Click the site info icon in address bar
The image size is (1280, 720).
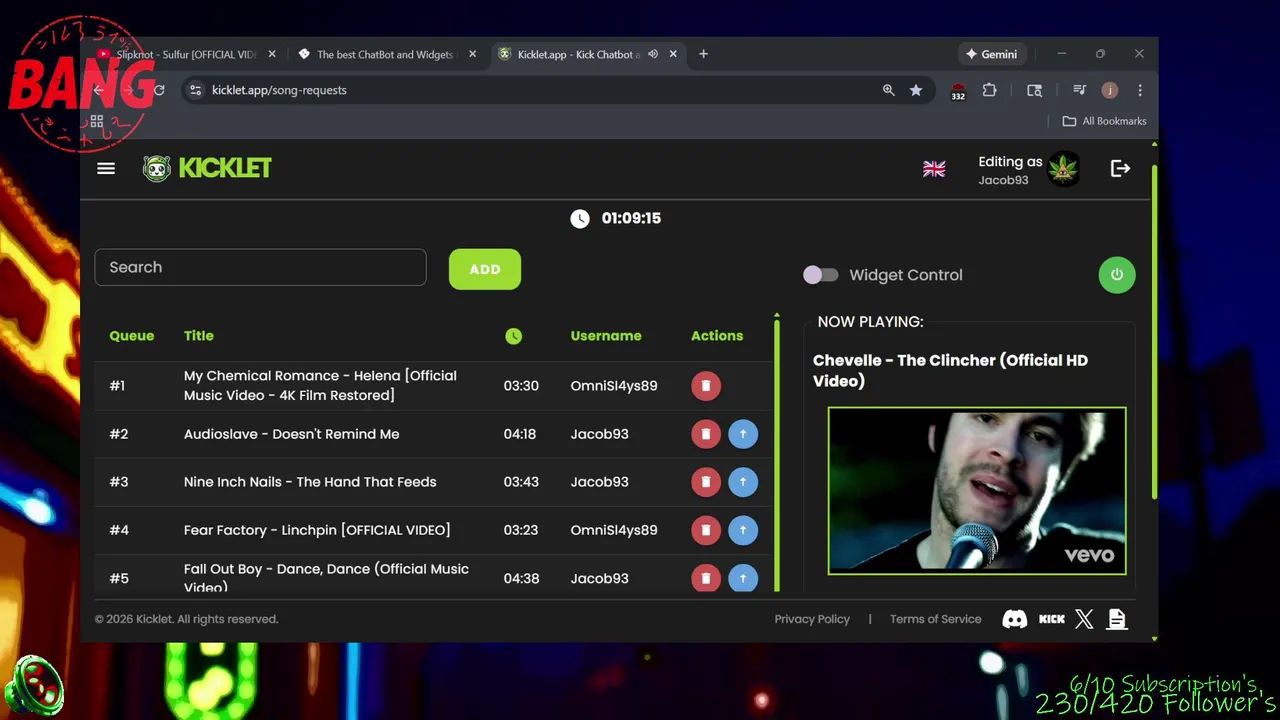point(196,90)
